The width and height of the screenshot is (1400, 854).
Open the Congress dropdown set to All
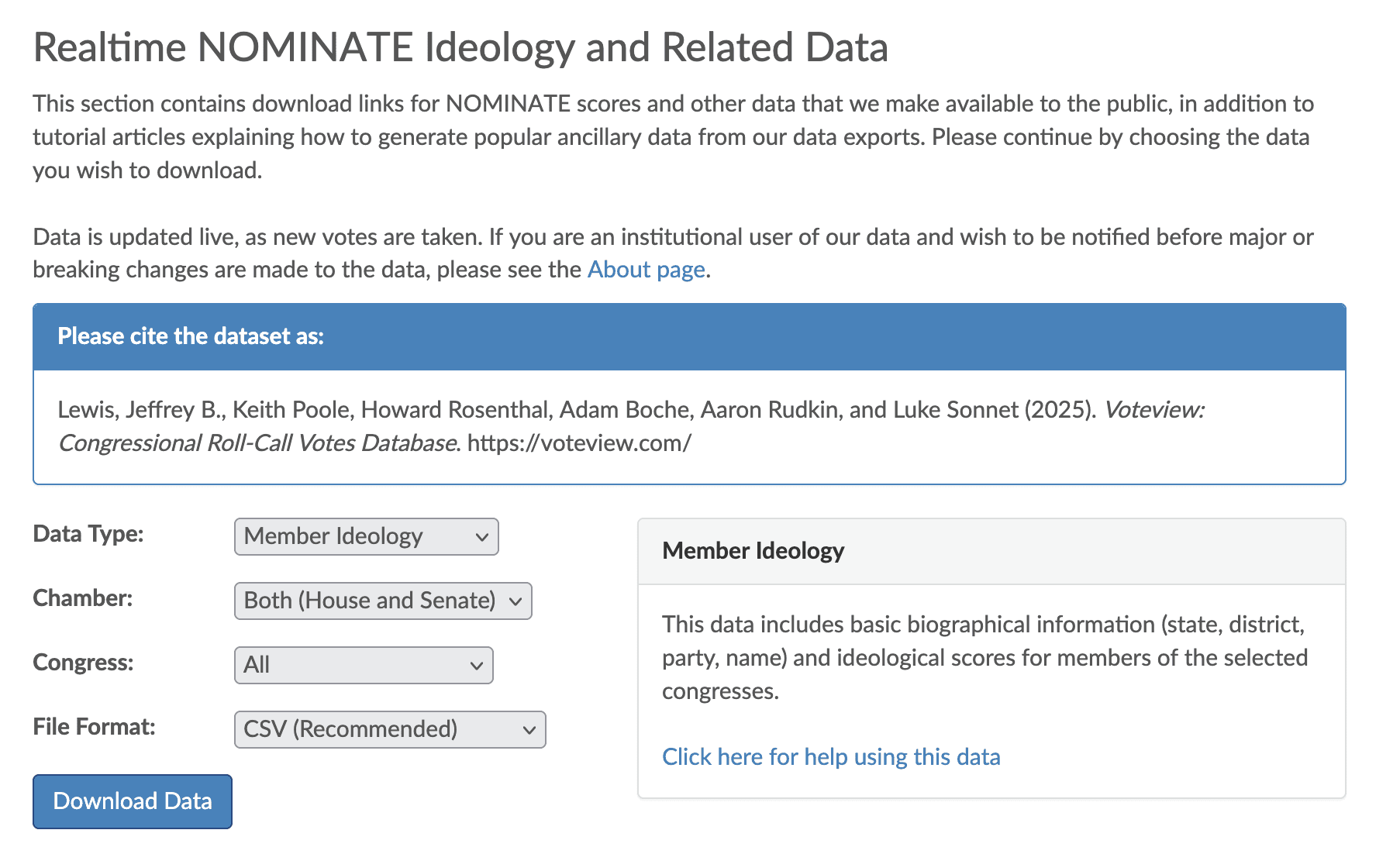point(364,665)
